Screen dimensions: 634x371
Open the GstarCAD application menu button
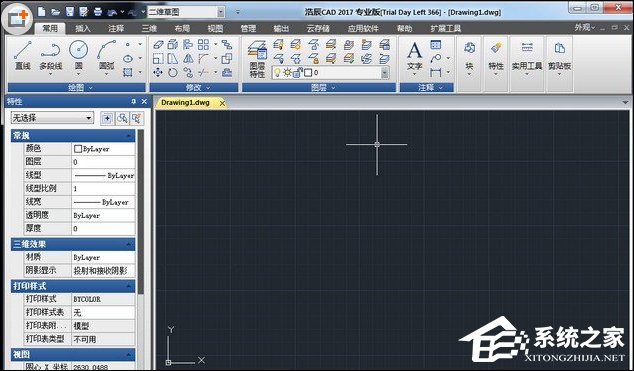[x=17, y=18]
